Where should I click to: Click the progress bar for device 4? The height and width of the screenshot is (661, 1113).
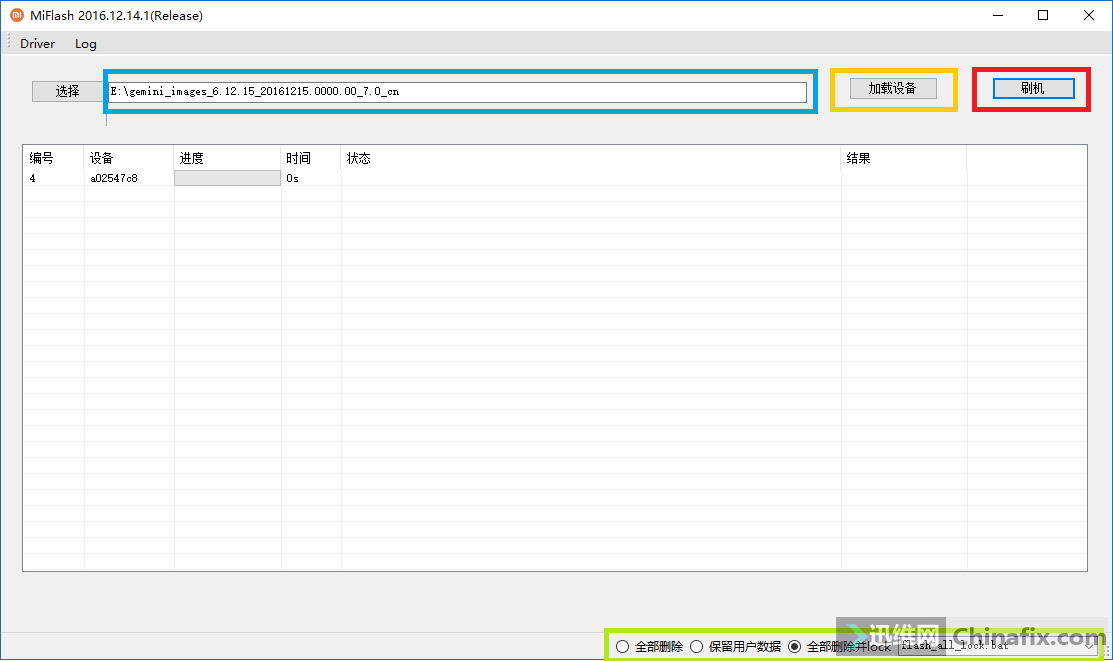pyautogui.click(x=227, y=178)
